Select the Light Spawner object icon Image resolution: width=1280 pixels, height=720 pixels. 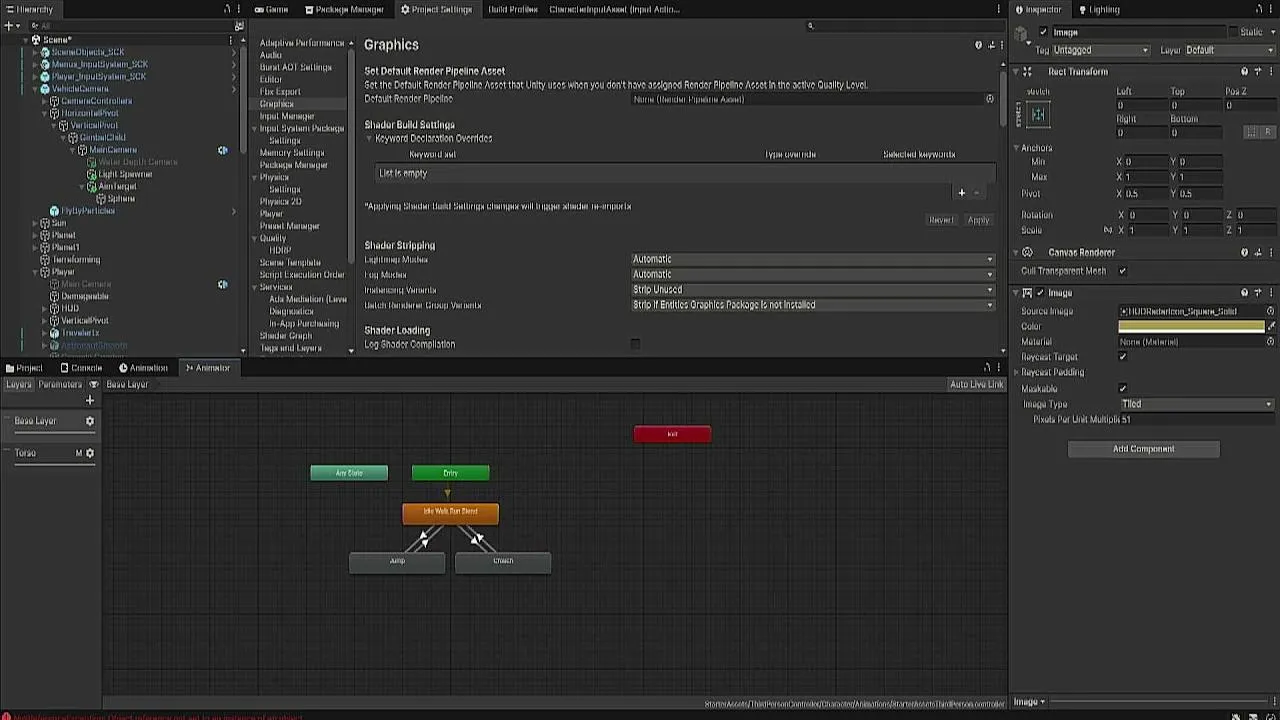(x=92, y=174)
